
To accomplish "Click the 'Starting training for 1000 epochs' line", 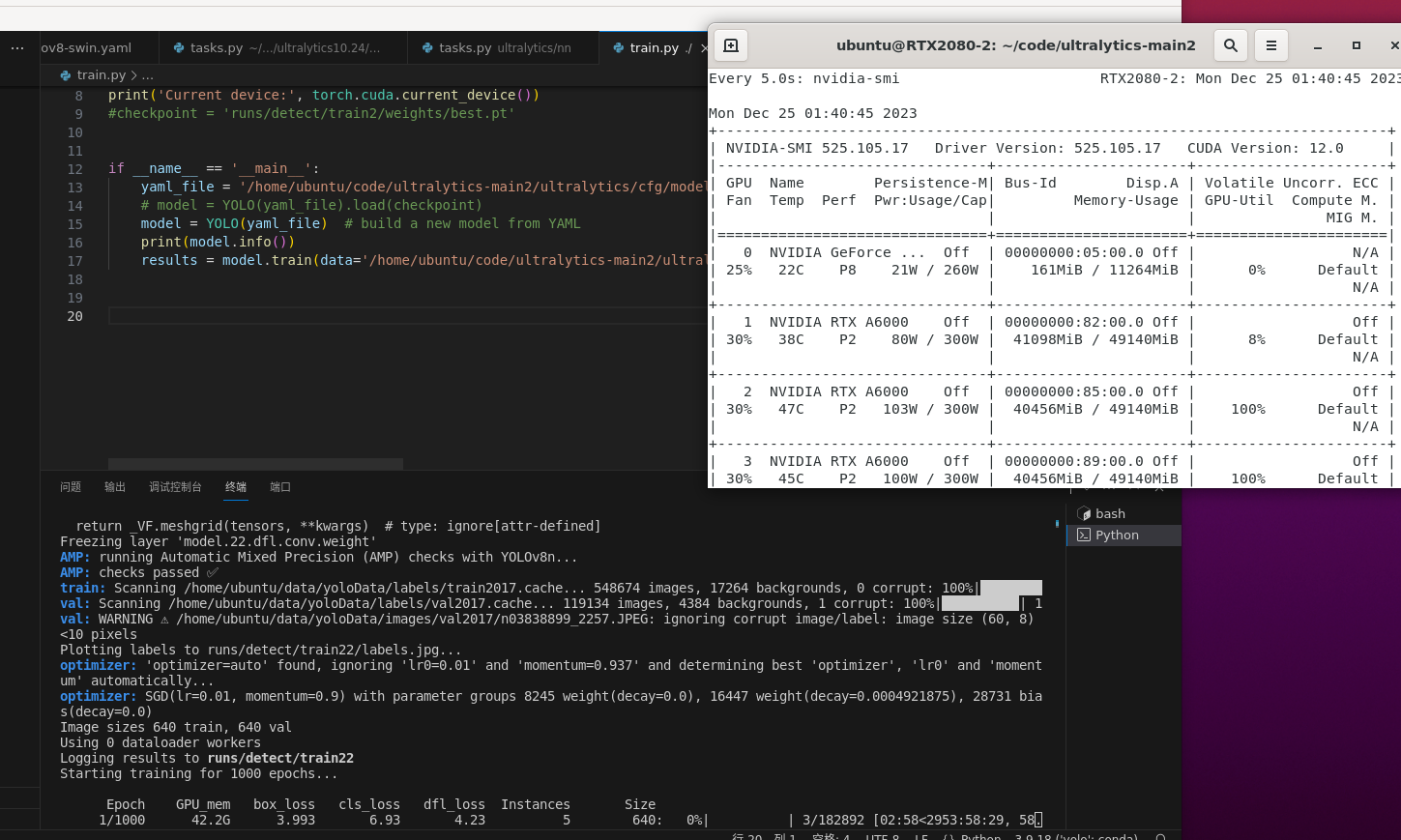I will tap(199, 773).
